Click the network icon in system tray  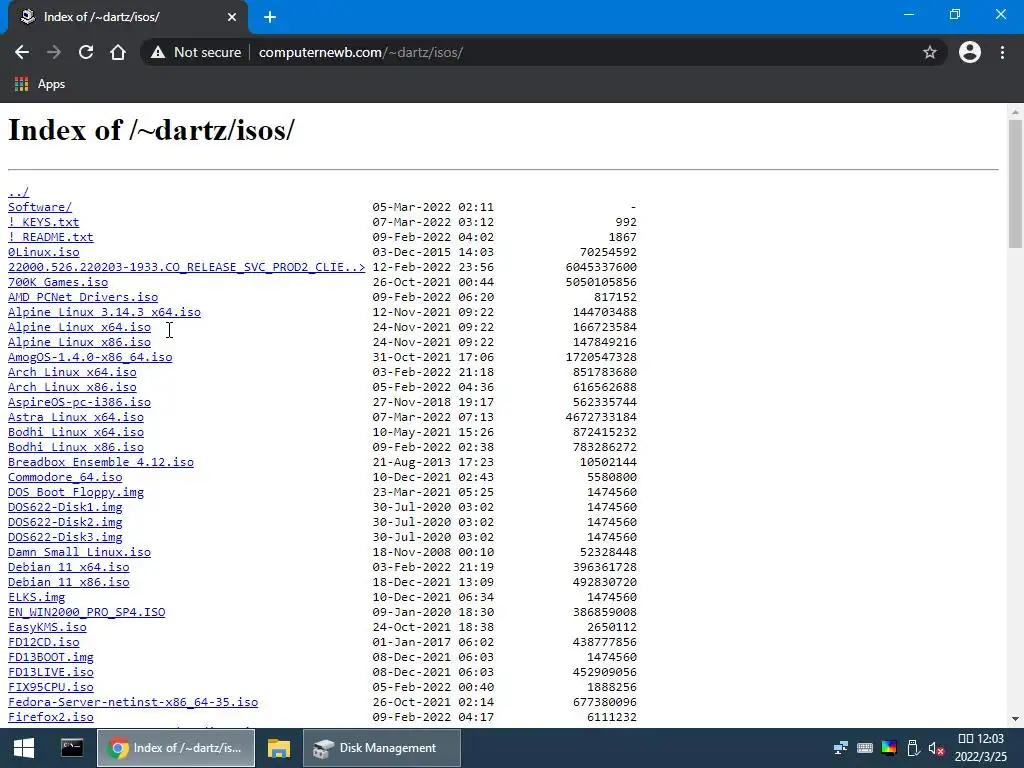pyautogui.click(x=840, y=748)
